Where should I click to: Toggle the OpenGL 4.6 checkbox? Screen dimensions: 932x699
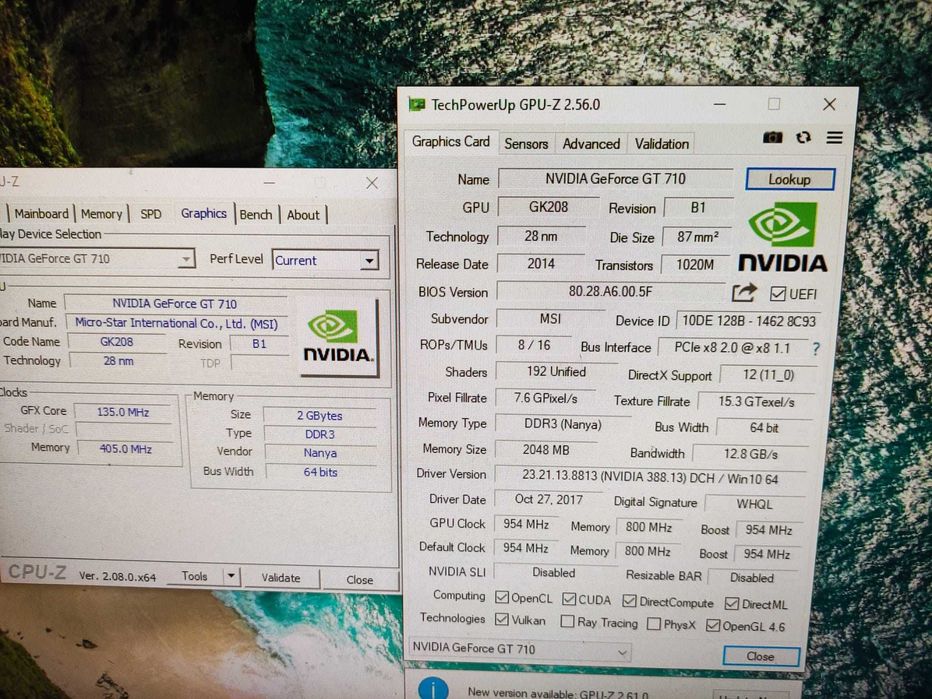[713, 625]
